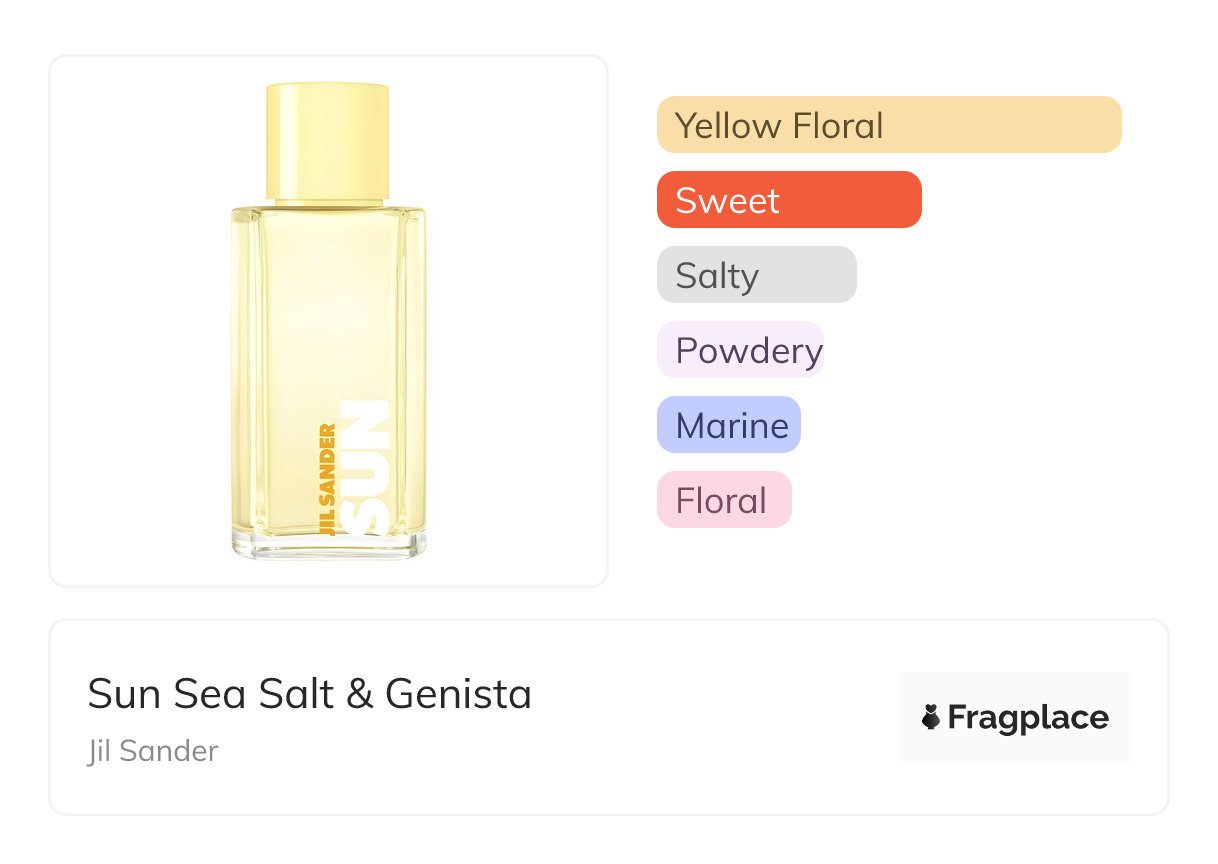Click the yellow bottle cap
Screen dimensions: 1218x864
(x=327, y=140)
